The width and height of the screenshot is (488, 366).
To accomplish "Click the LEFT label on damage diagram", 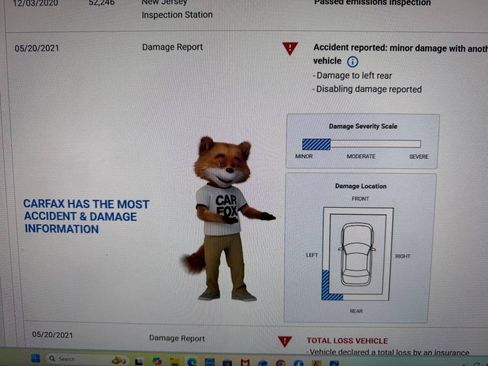I will point(312,255).
